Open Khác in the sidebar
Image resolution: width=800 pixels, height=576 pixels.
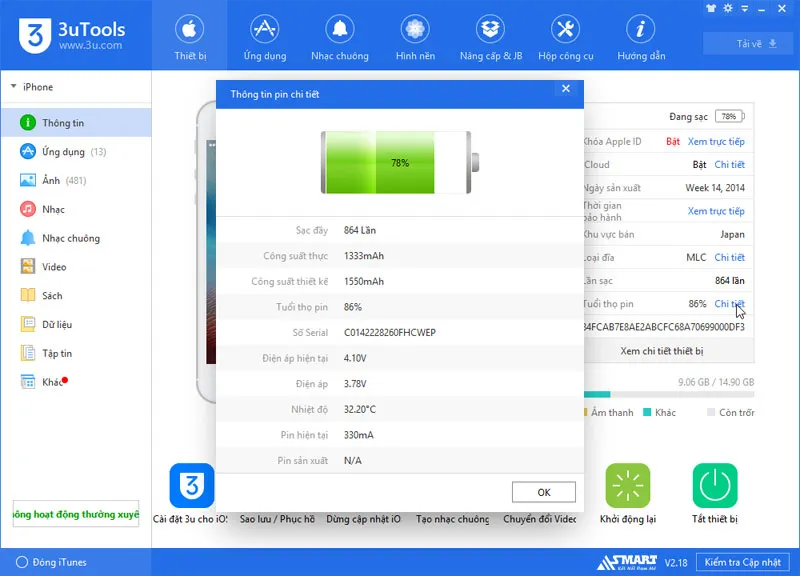click(x=77, y=382)
